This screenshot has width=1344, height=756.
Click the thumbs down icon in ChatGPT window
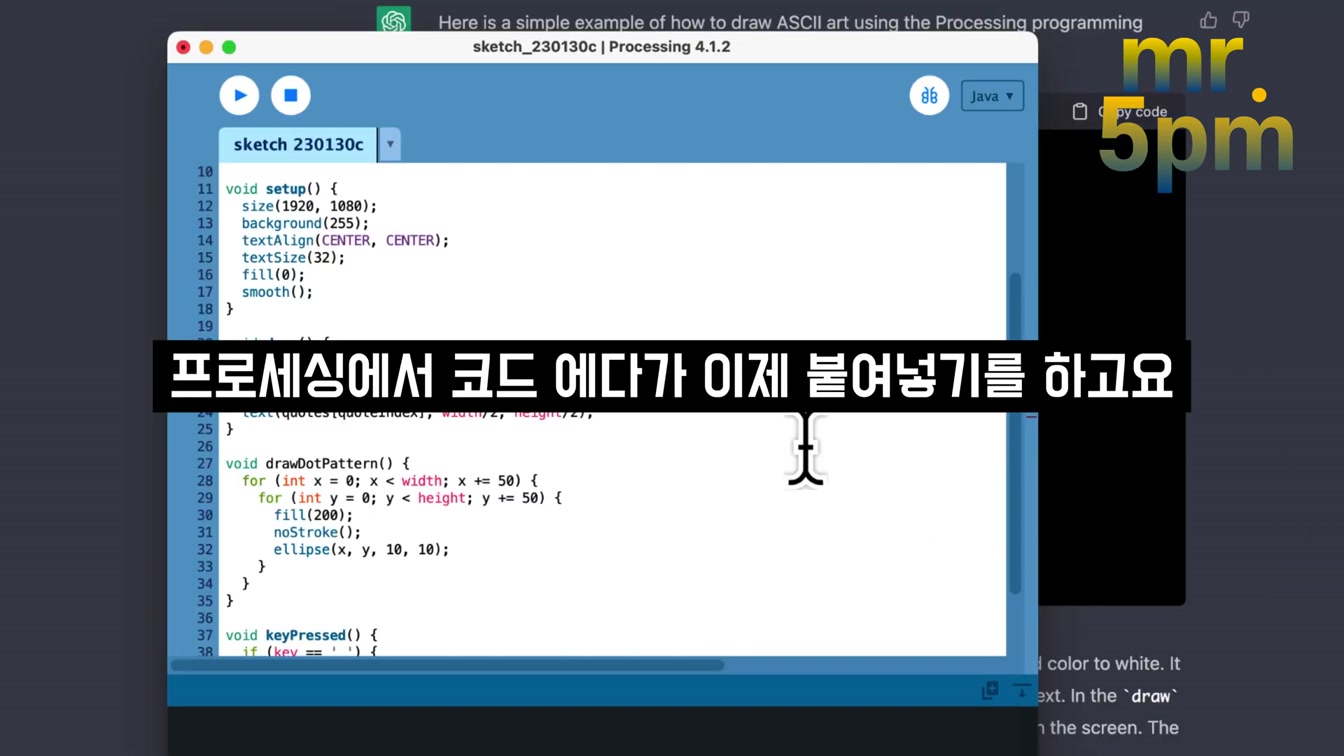coord(1241,20)
